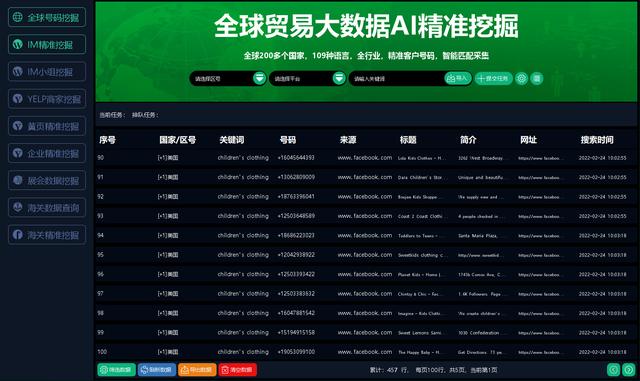Click the 简介 column header
This screenshot has height=381, width=640.
pos(468,140)
